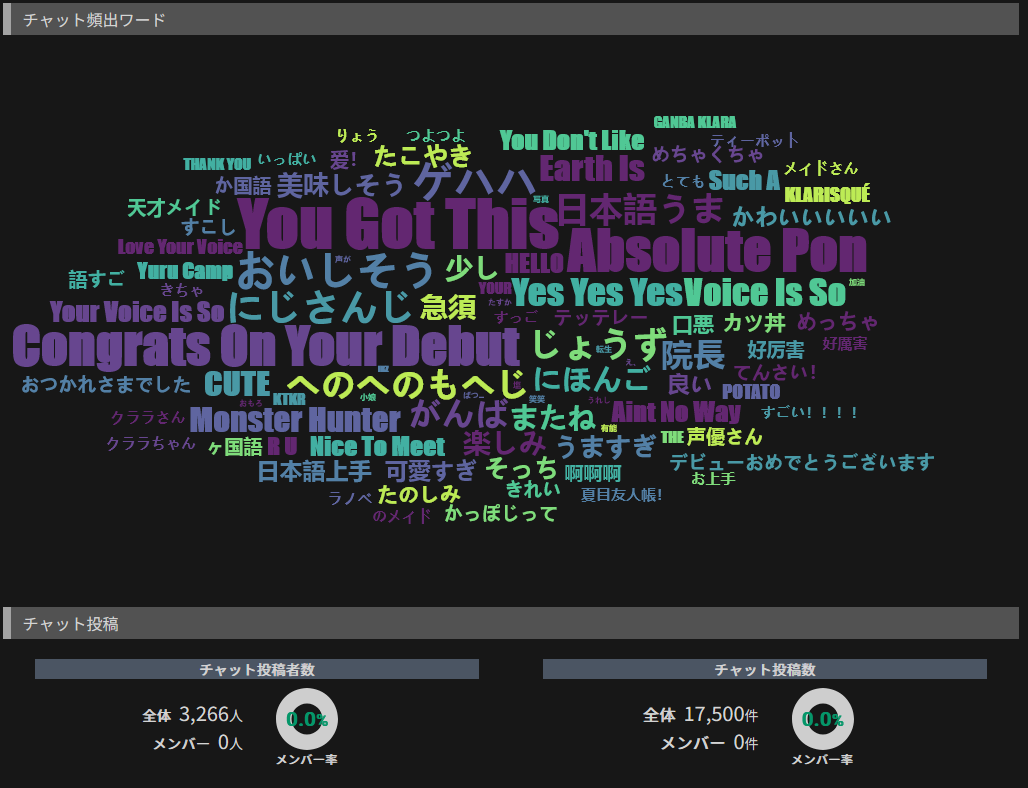Click the チャット投稿数 panel header
The image size is (1028, 788).
pyautogui.click(x=764, y=669)
